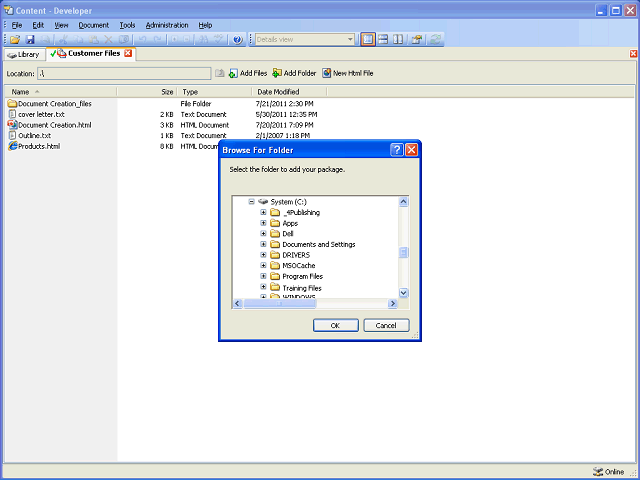
Task: Close the Browse For Folder dialog
Action: (411, 150)
